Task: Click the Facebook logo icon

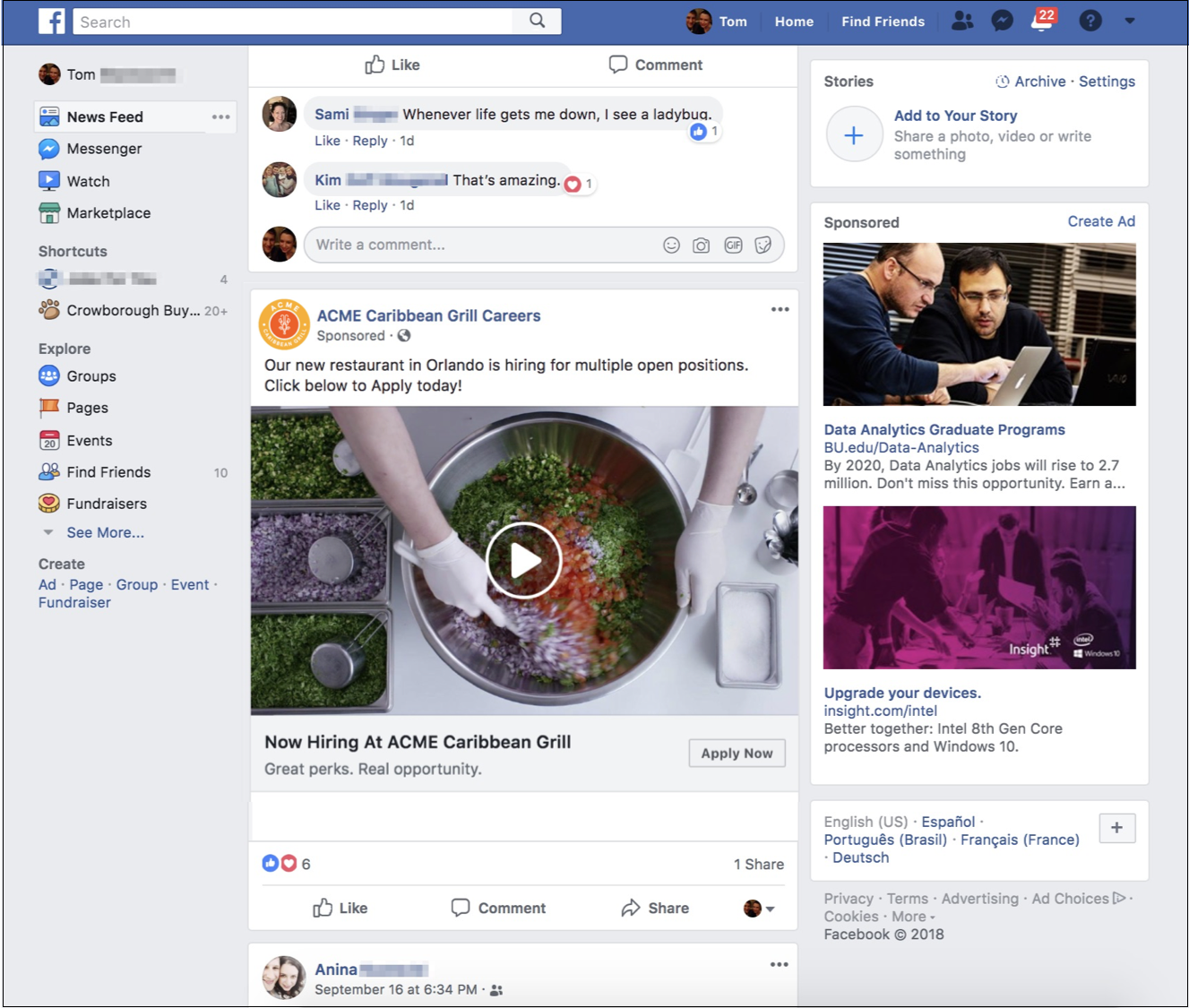Action: [x=52, y=21]
